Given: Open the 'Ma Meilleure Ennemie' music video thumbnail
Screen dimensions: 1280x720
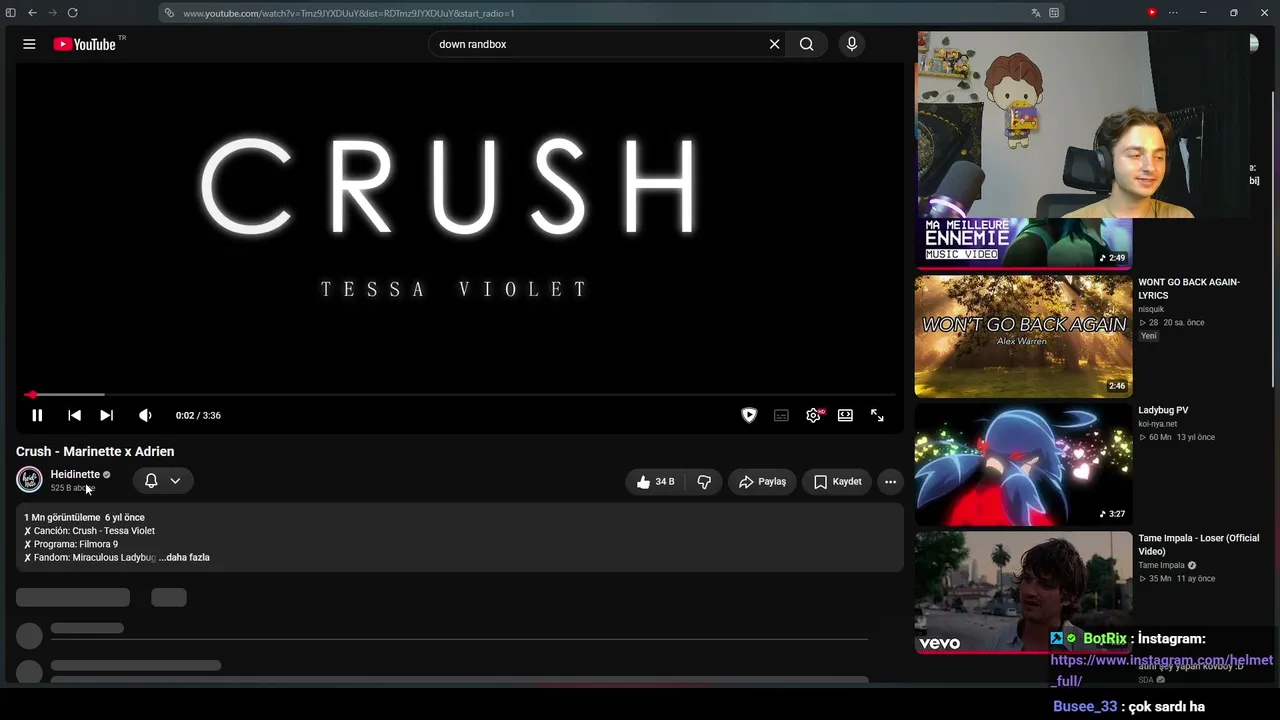Looking at the screenshot, I should 1023,243.
